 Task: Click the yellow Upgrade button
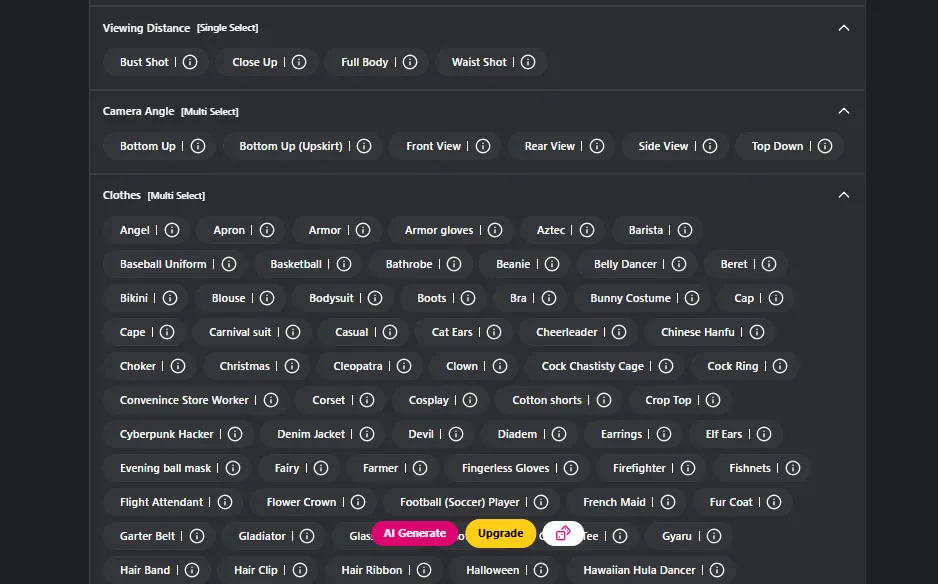tap(501, 534)
